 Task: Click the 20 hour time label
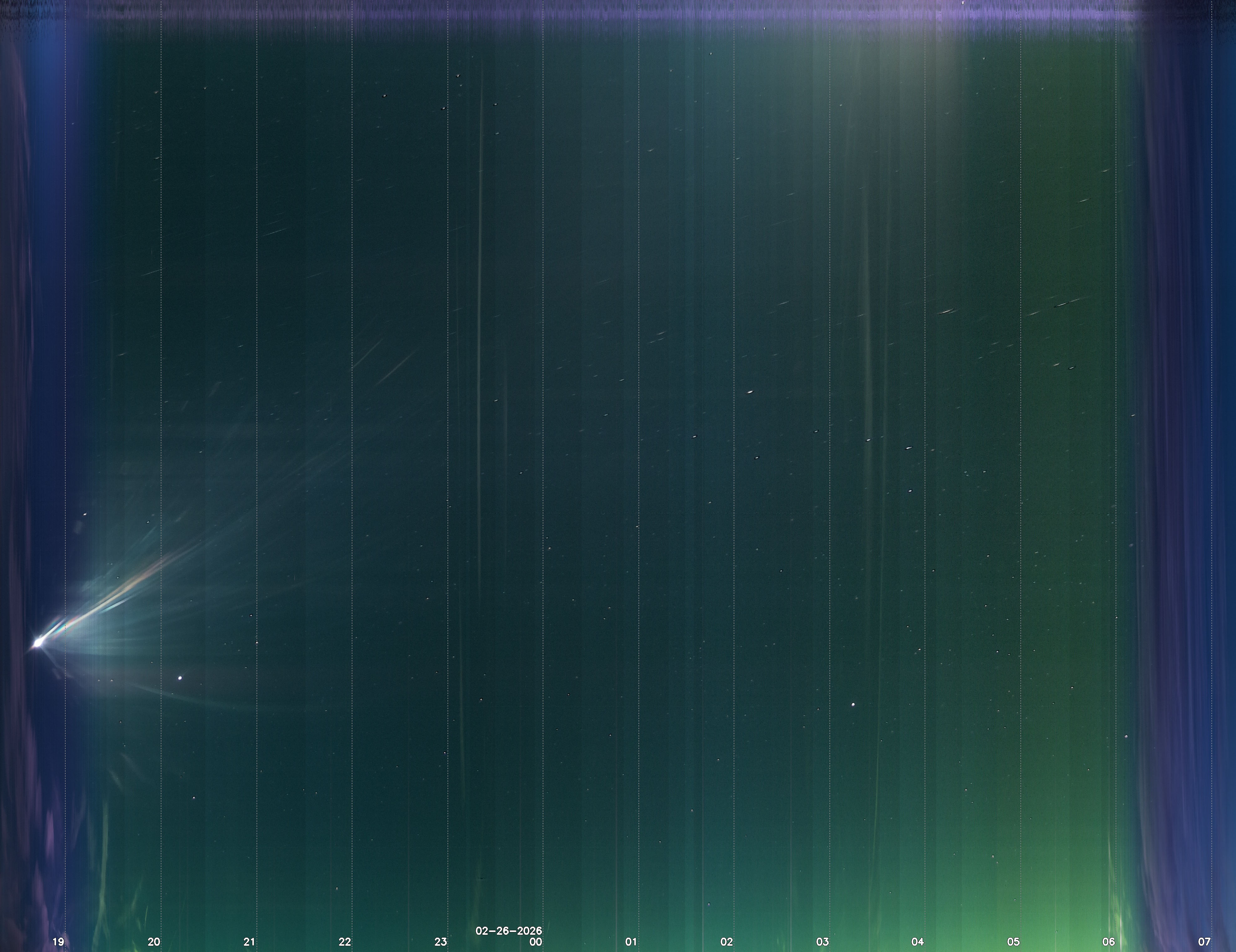click(153, 942)
